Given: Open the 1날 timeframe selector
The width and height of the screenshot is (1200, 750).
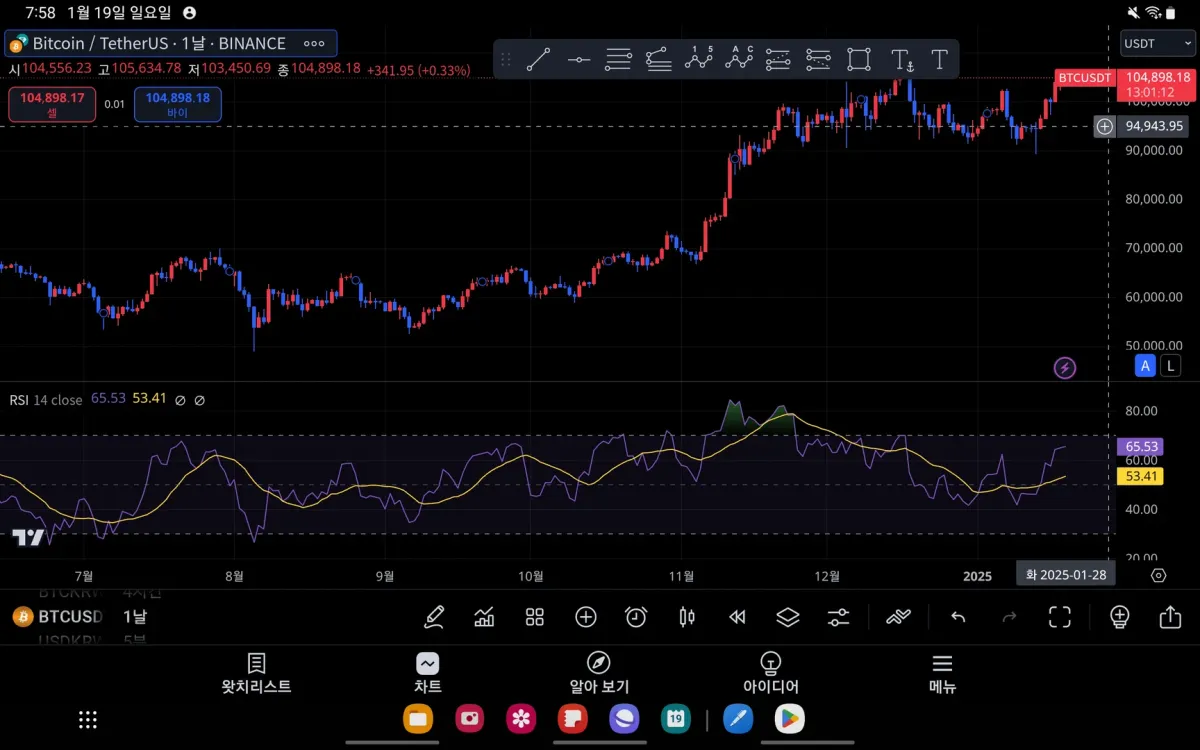Looking at the screenshot, I should pos(135,617).
